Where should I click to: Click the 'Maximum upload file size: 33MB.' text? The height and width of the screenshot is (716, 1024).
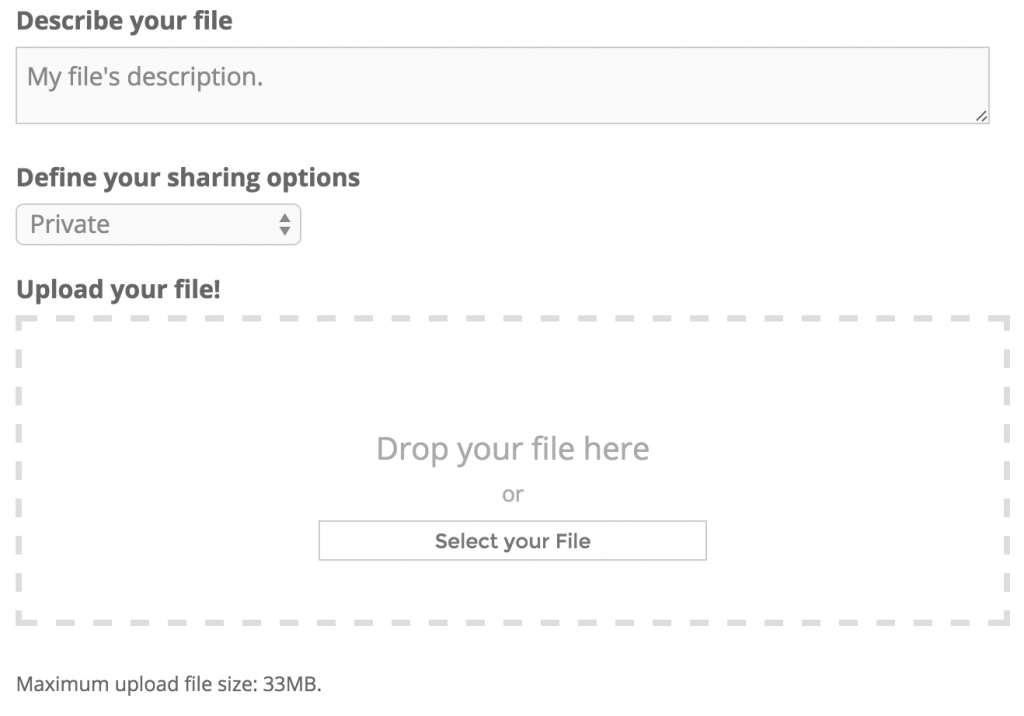pyautogui.click(x=168, y=684)
